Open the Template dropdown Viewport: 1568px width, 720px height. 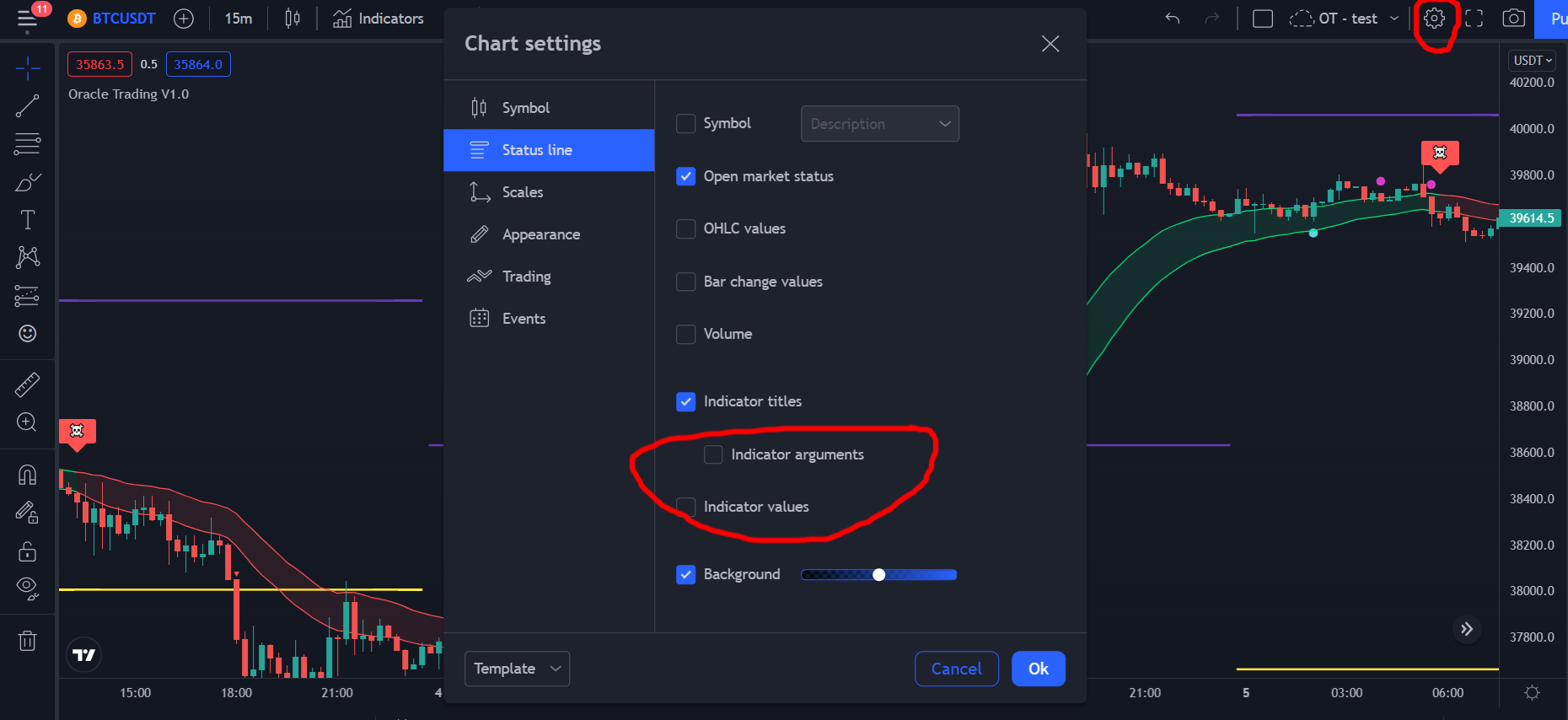[x=517, y=669]
